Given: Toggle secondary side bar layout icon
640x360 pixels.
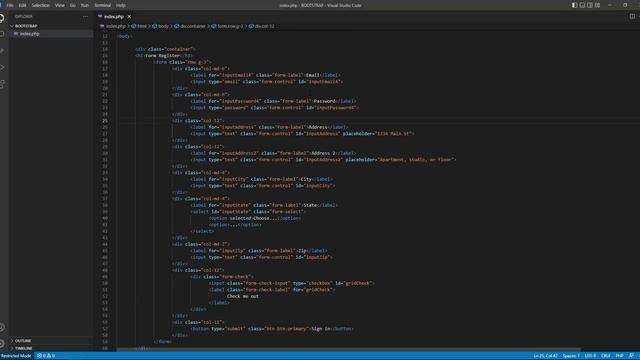Looking at the screenshot, I should [590, 5].
